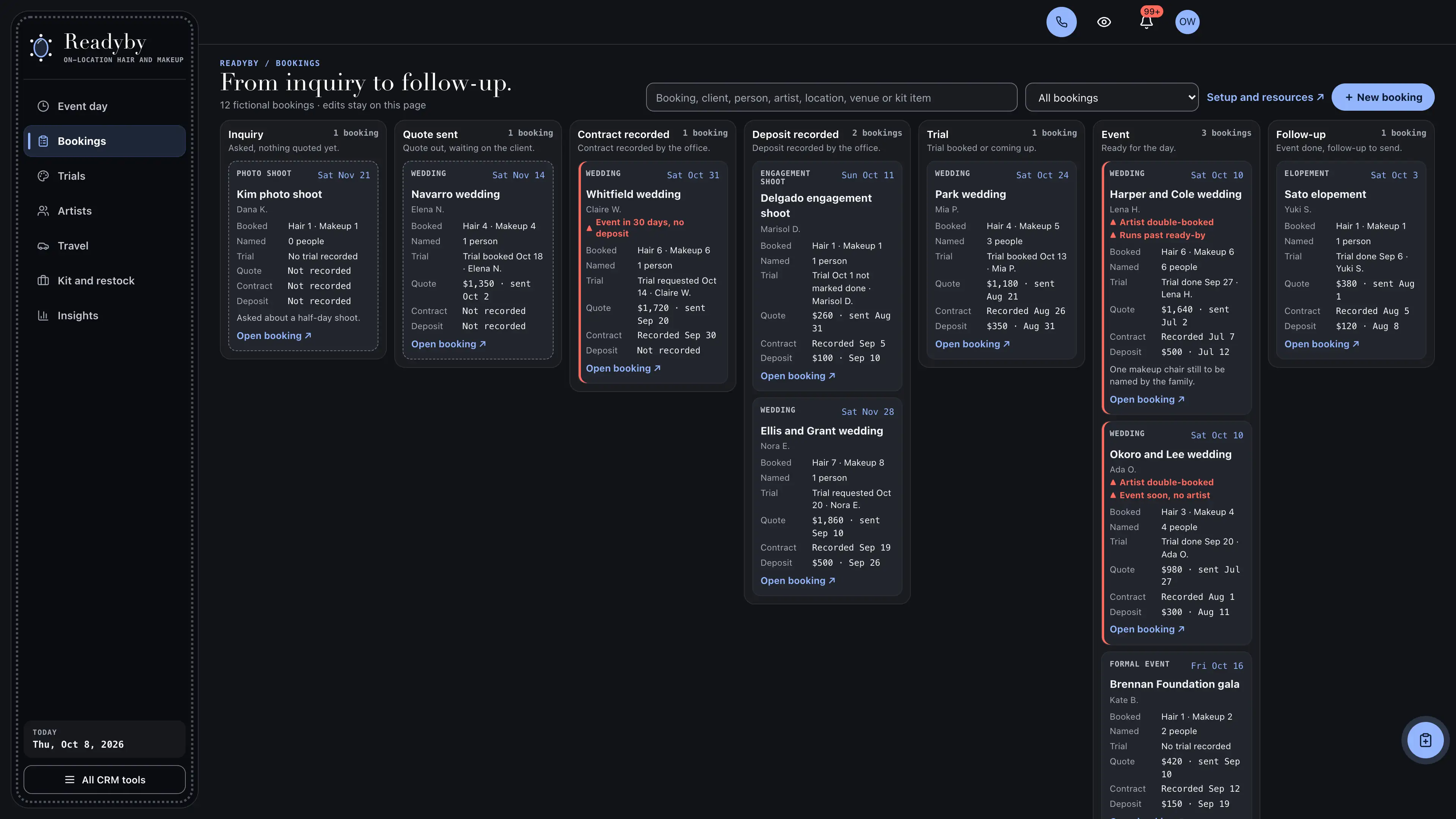
Task: Open Travel via its car icon
Action: 43,246
